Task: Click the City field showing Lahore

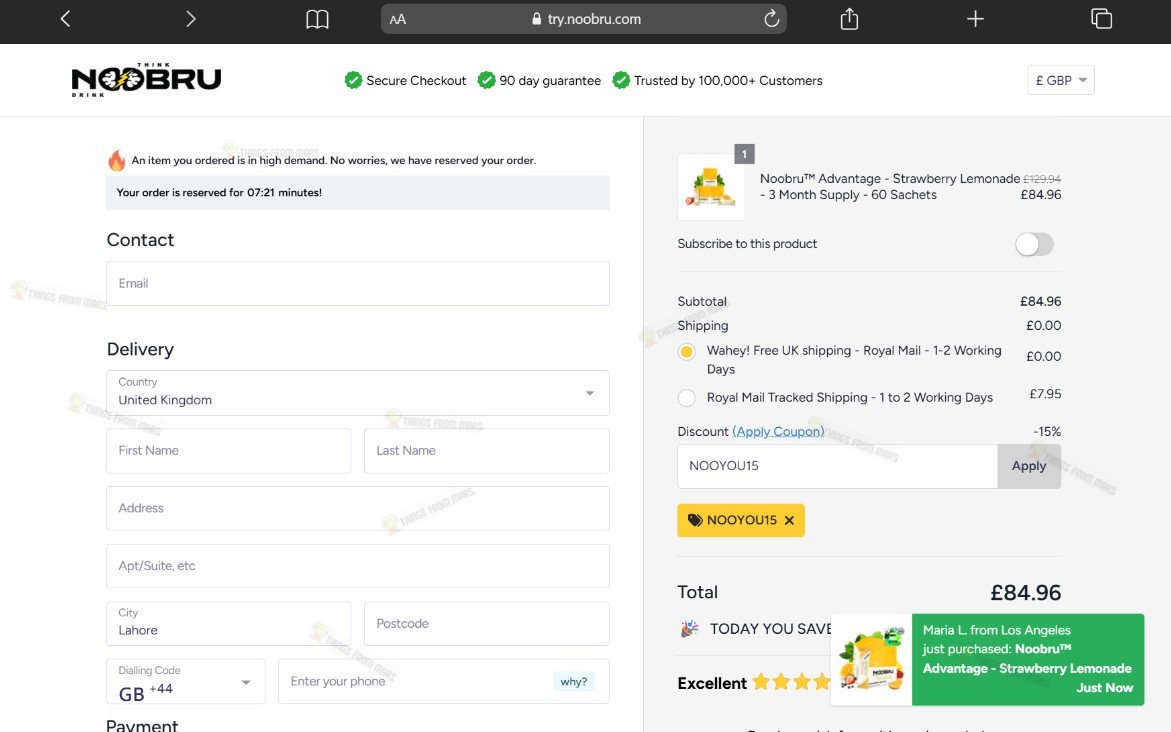Action: tap(229, 623)
